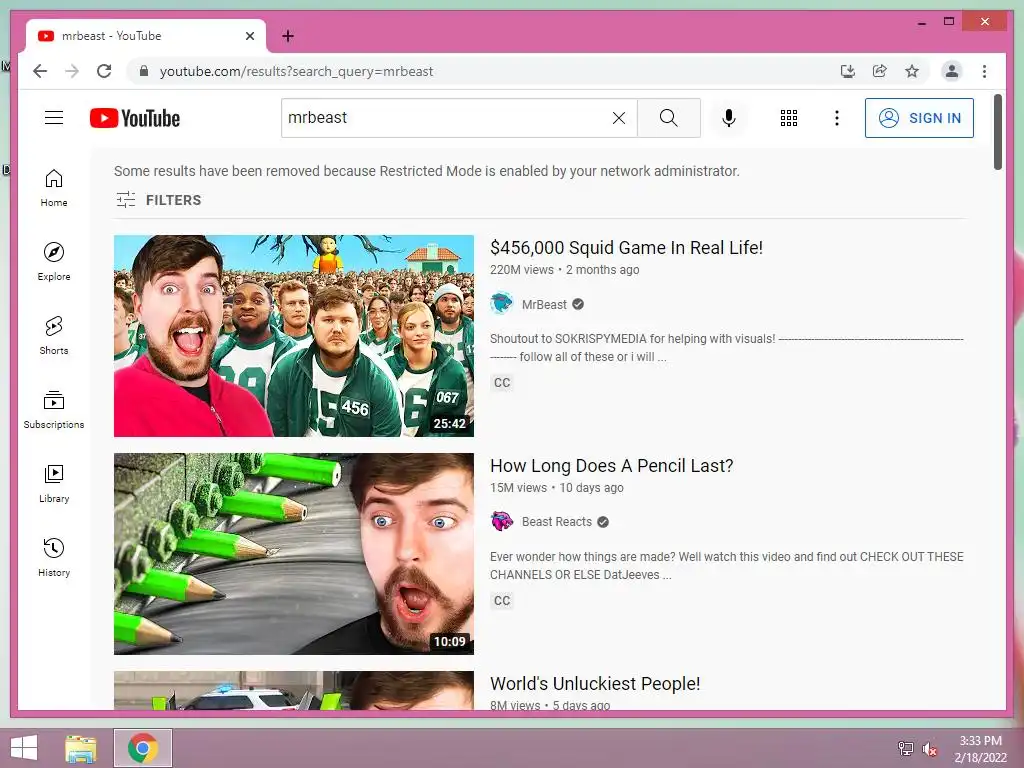Go back in Chrome
The height and width of the screenshot is (768, 1024).
coord(40,71)
